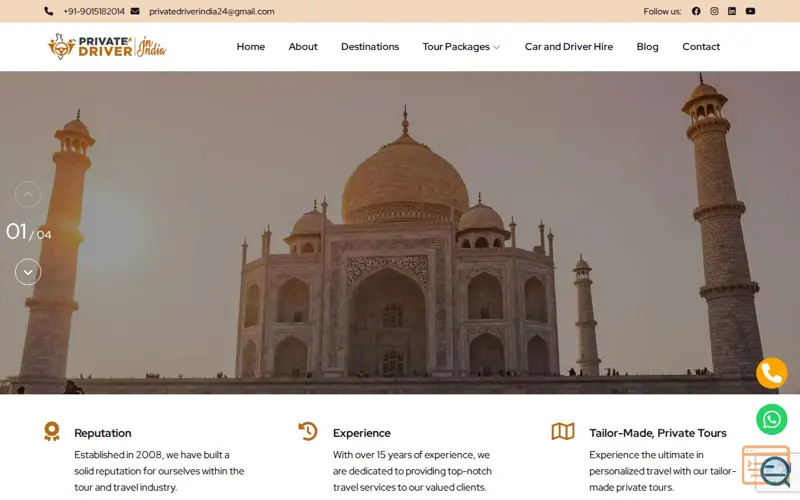Click the 01/04 slide counter
Viewport: 800px width, 500px height.
[x=29, y=233]
